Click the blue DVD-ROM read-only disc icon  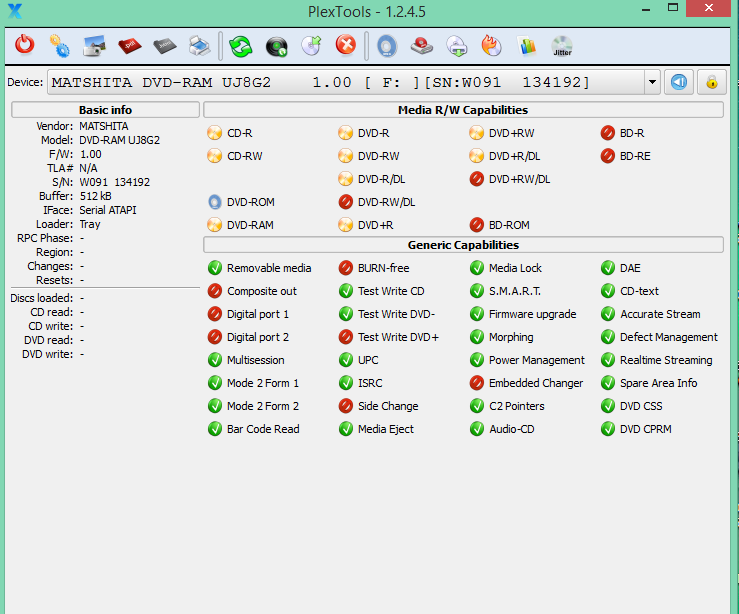tap(214, 202)
